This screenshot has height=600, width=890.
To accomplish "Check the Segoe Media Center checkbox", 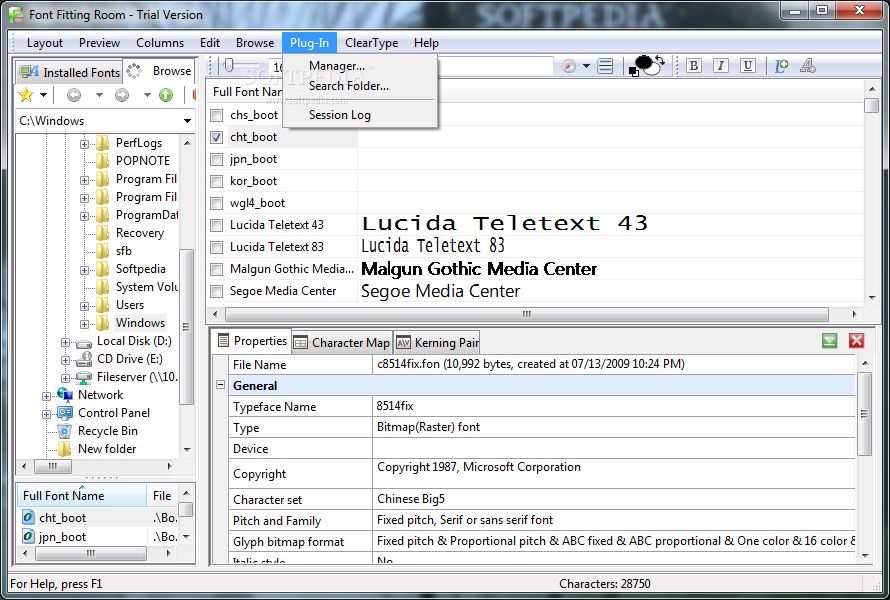I will click(x=216, y=291).
